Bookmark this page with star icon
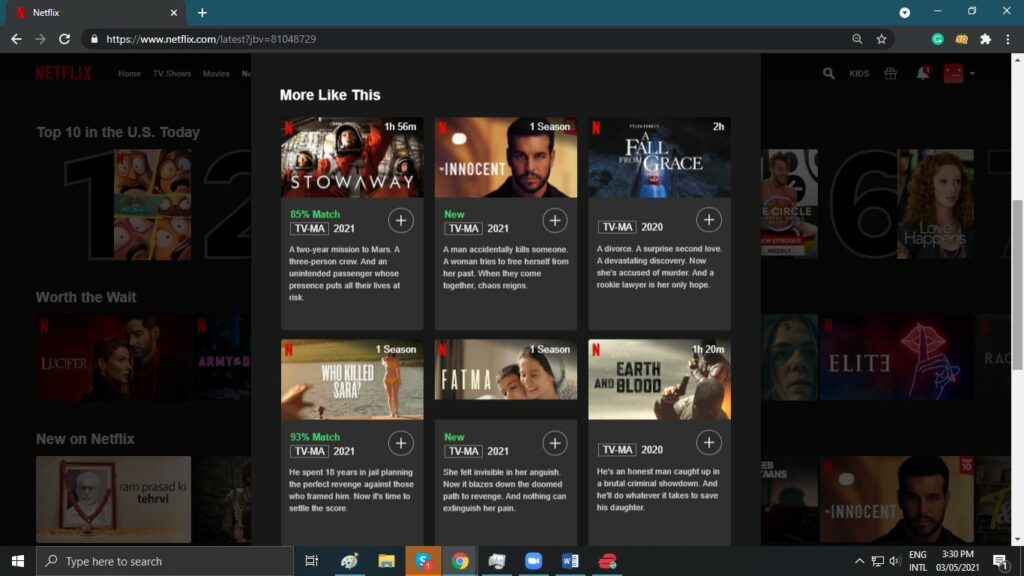Image resolution: width=1024 pixels, height=576 pixels. [881, 39]
